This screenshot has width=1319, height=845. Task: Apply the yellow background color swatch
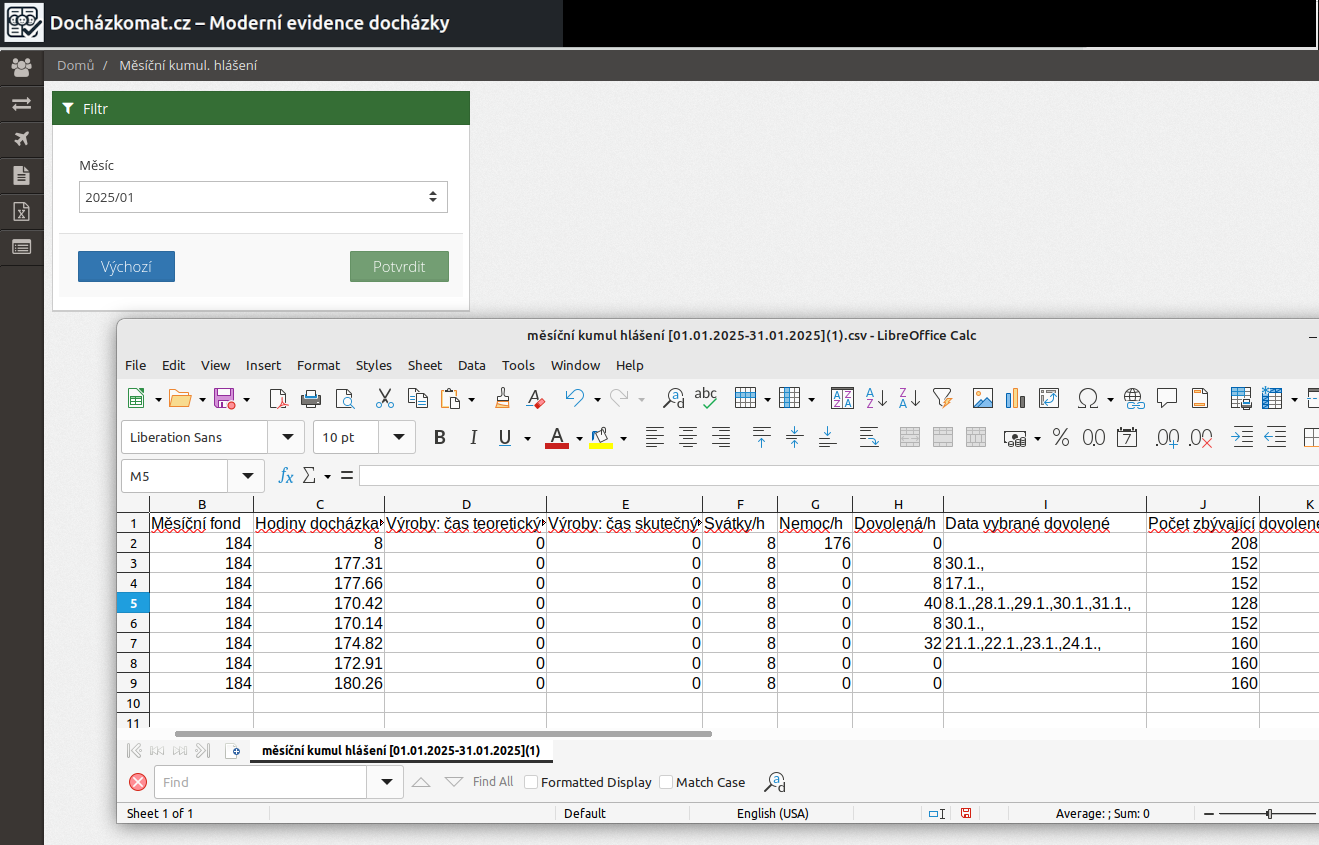600,437
